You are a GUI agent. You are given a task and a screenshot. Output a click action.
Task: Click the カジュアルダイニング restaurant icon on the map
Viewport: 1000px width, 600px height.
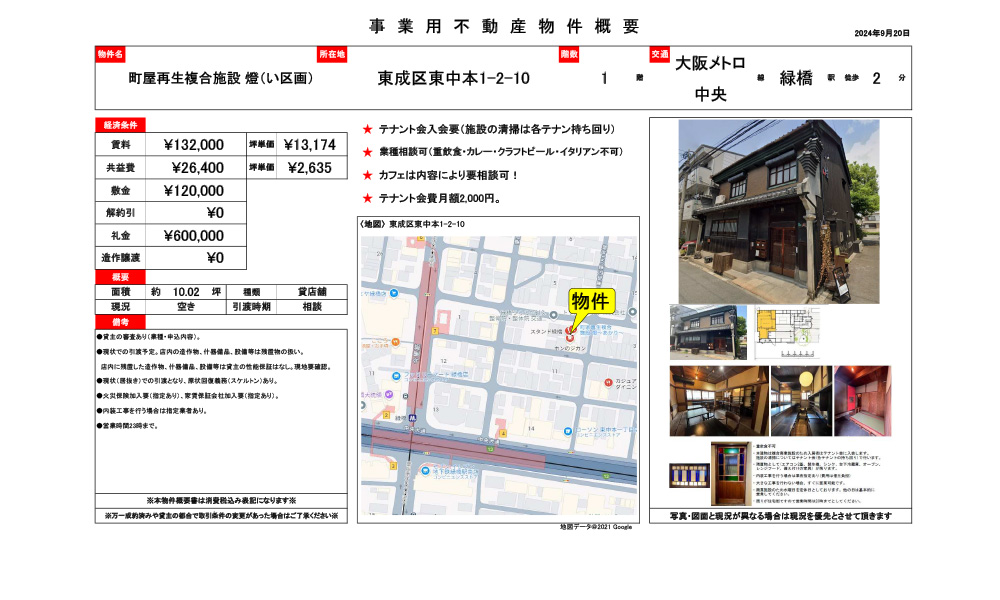click(607, 380)
